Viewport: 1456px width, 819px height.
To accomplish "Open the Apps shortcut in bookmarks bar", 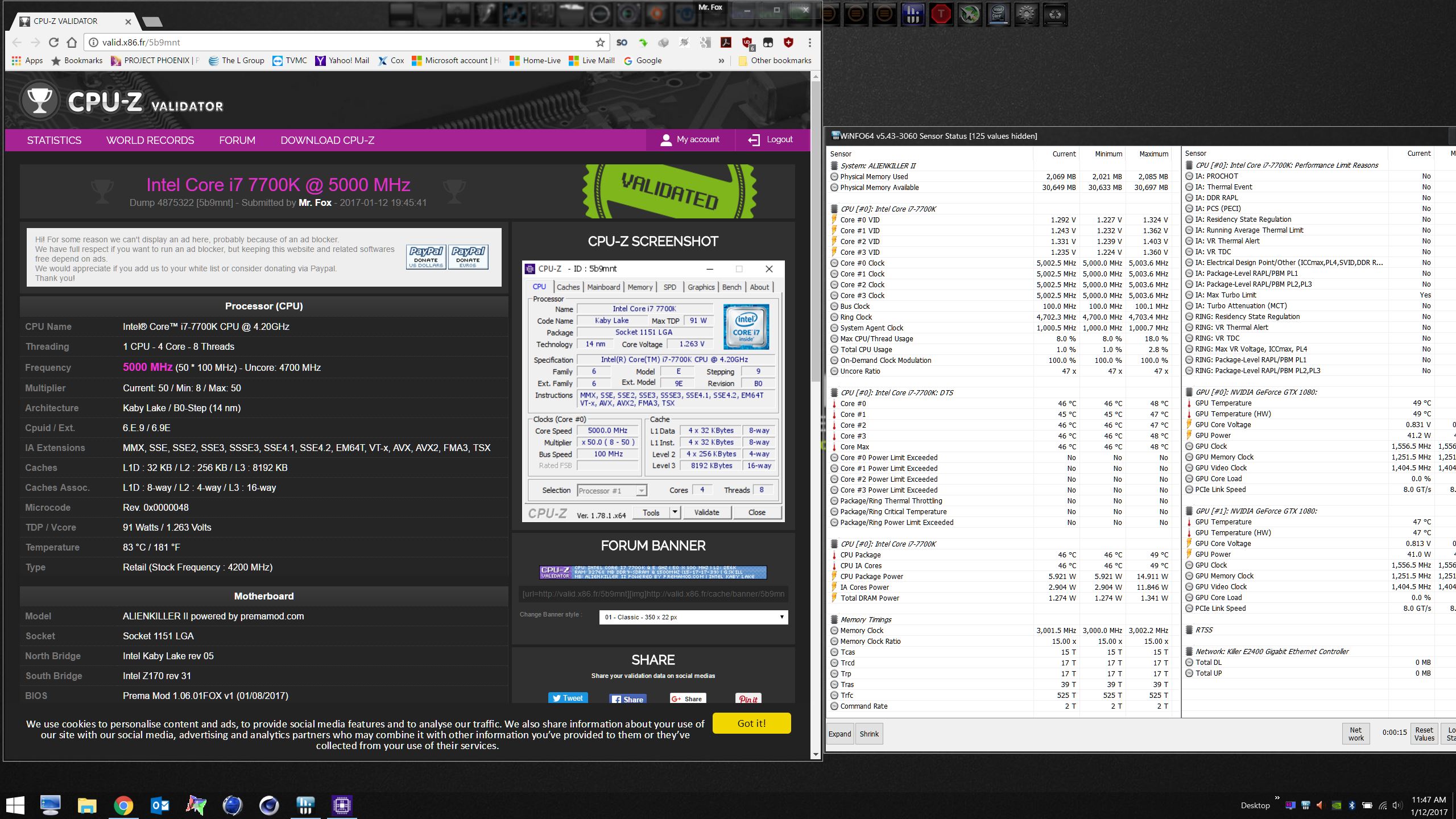I will coord(27,60).
